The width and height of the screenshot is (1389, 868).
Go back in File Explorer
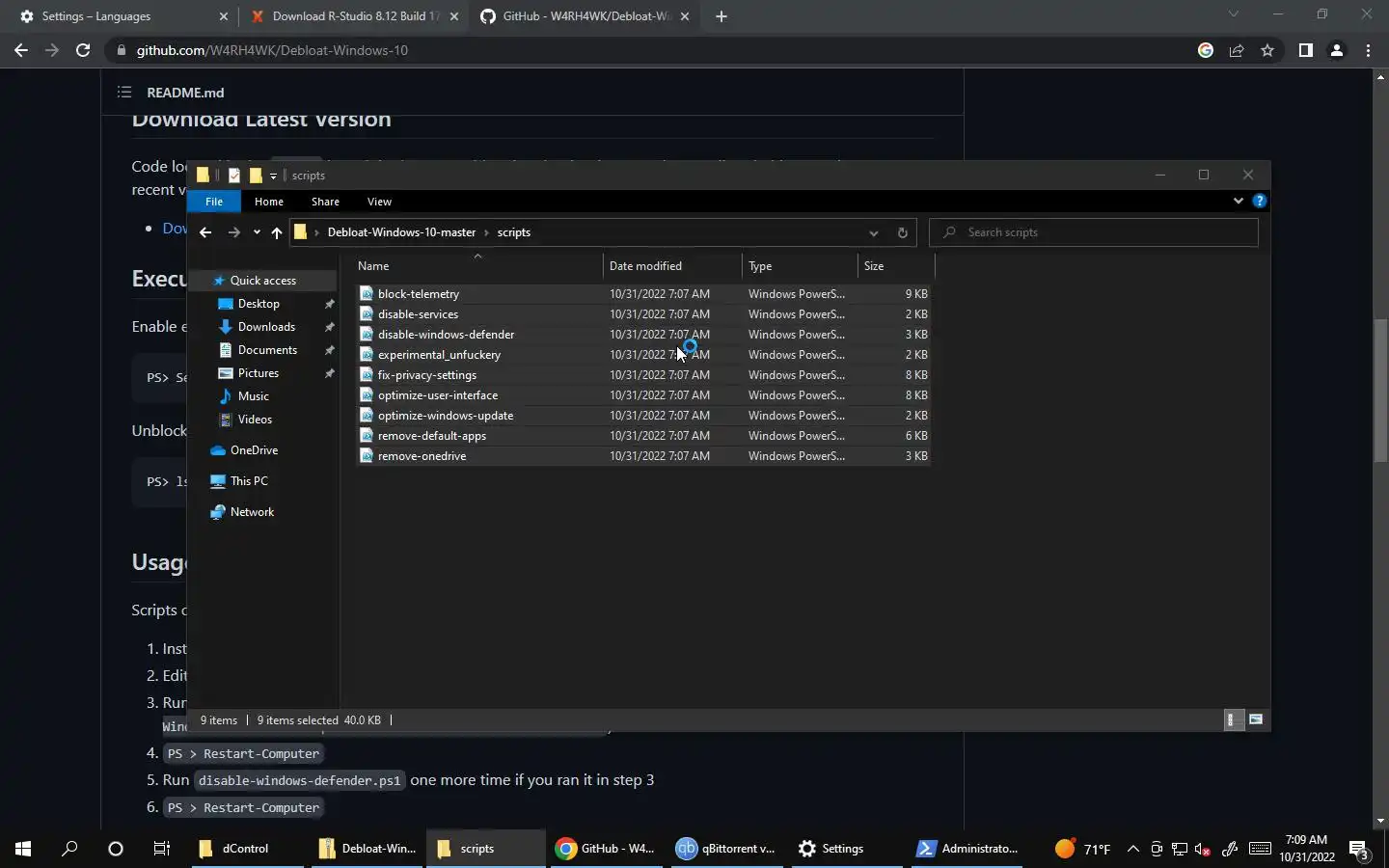tap(205, 232)
